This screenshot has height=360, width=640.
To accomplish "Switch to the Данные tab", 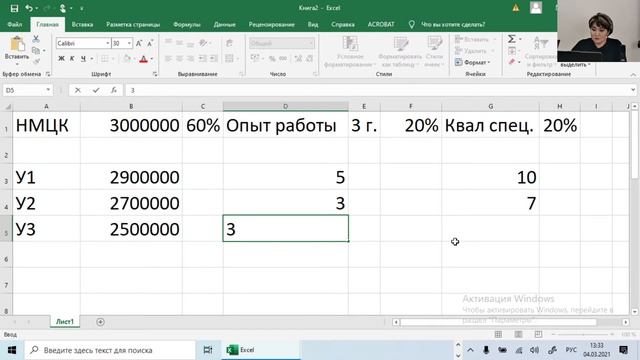I will pyautogui.click(x=224, y=24).
